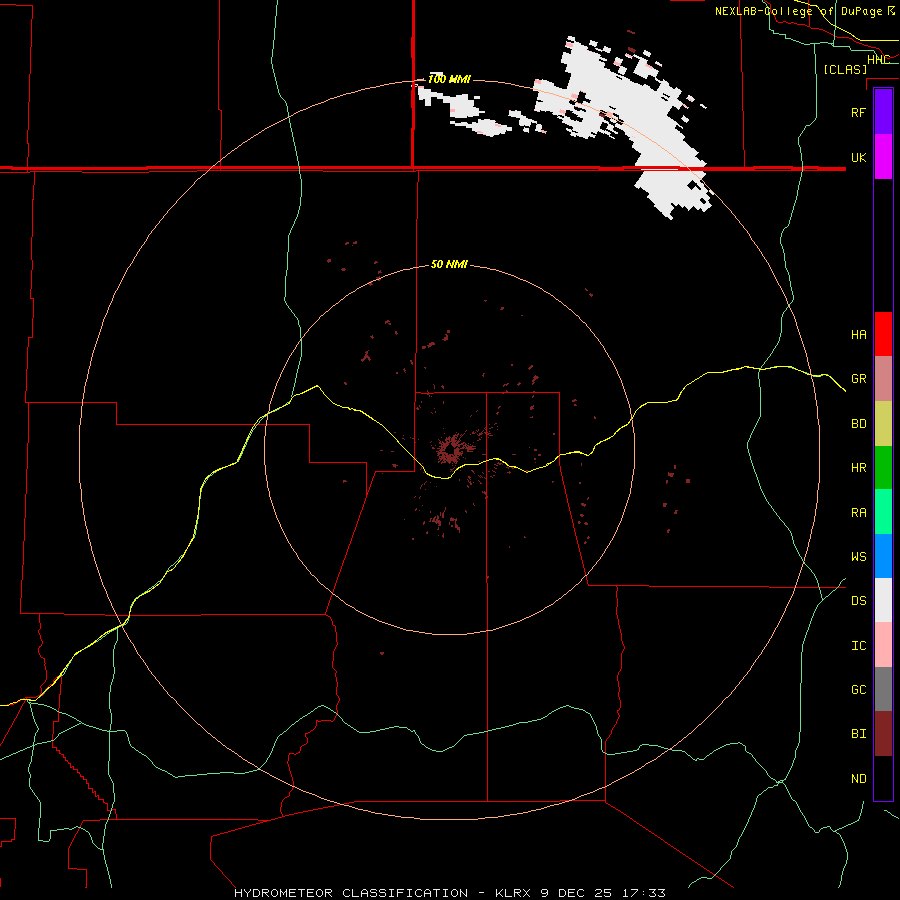
Task: Click the 17:33 timestamp
Action: [643, 893]
